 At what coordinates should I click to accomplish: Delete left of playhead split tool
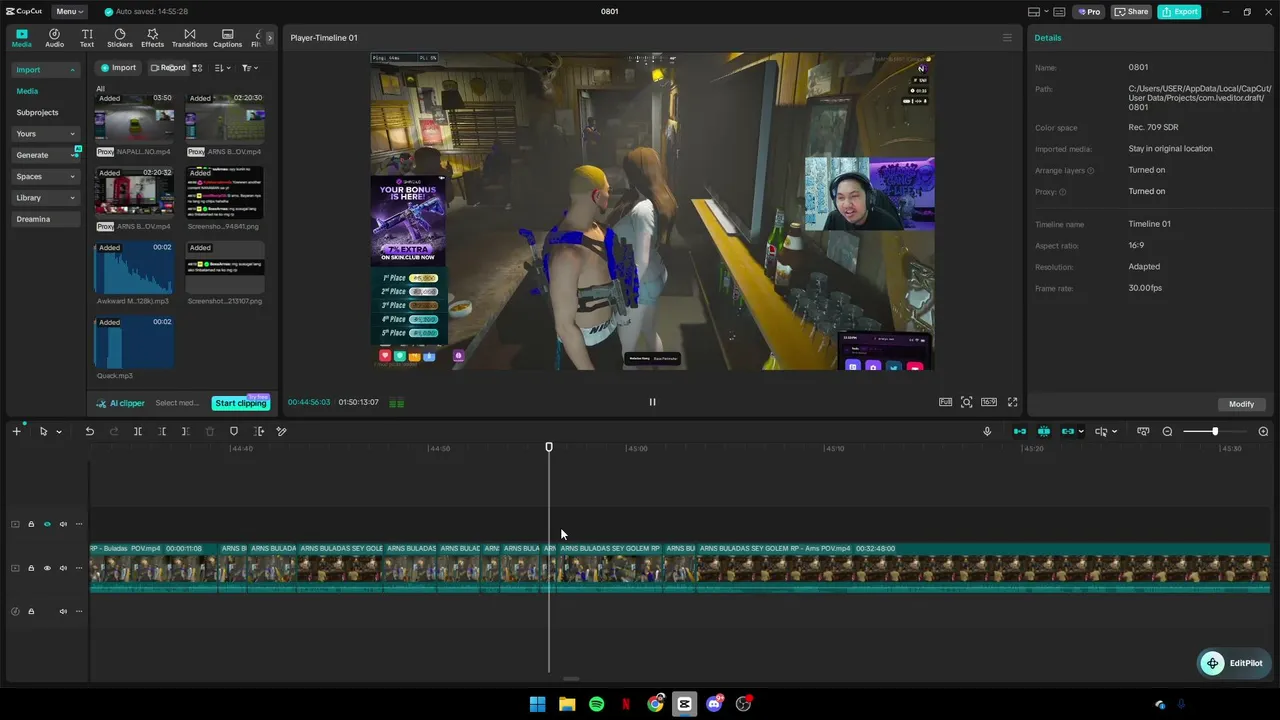[x=162, y=431]
